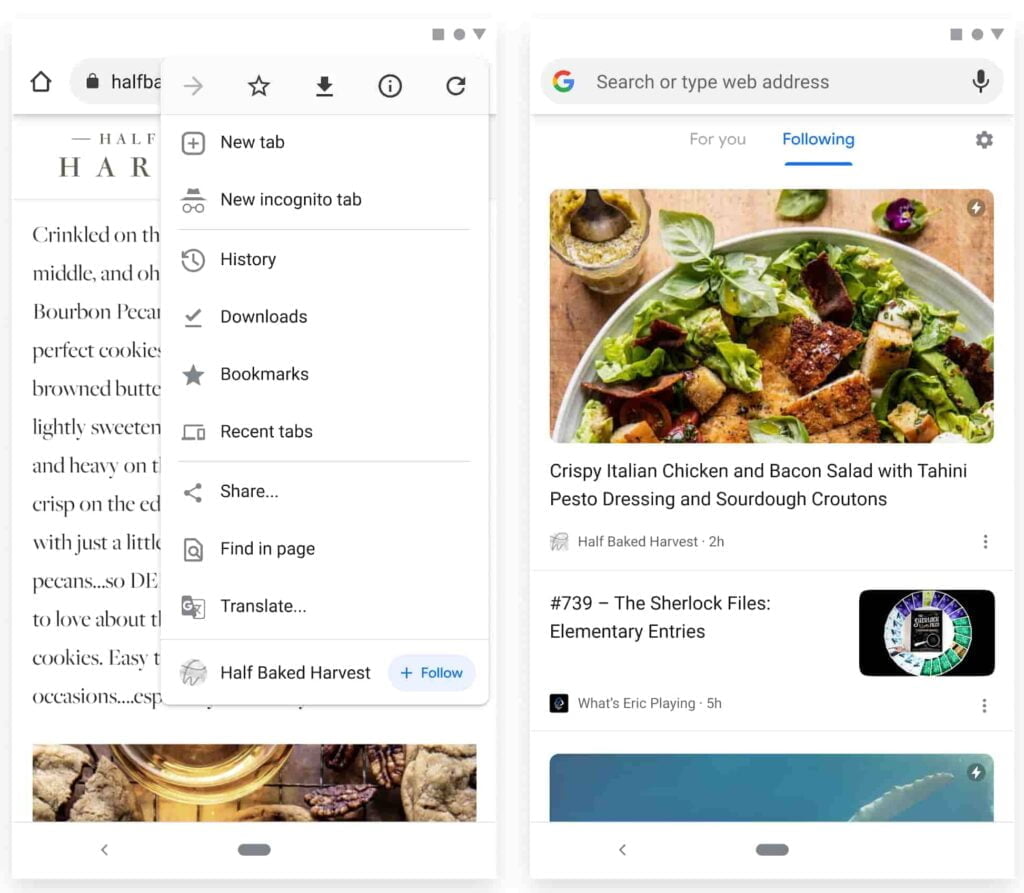Focus the Search or type web address field
The height and width of the screenshot is (893, 1024).
[771, 82]
